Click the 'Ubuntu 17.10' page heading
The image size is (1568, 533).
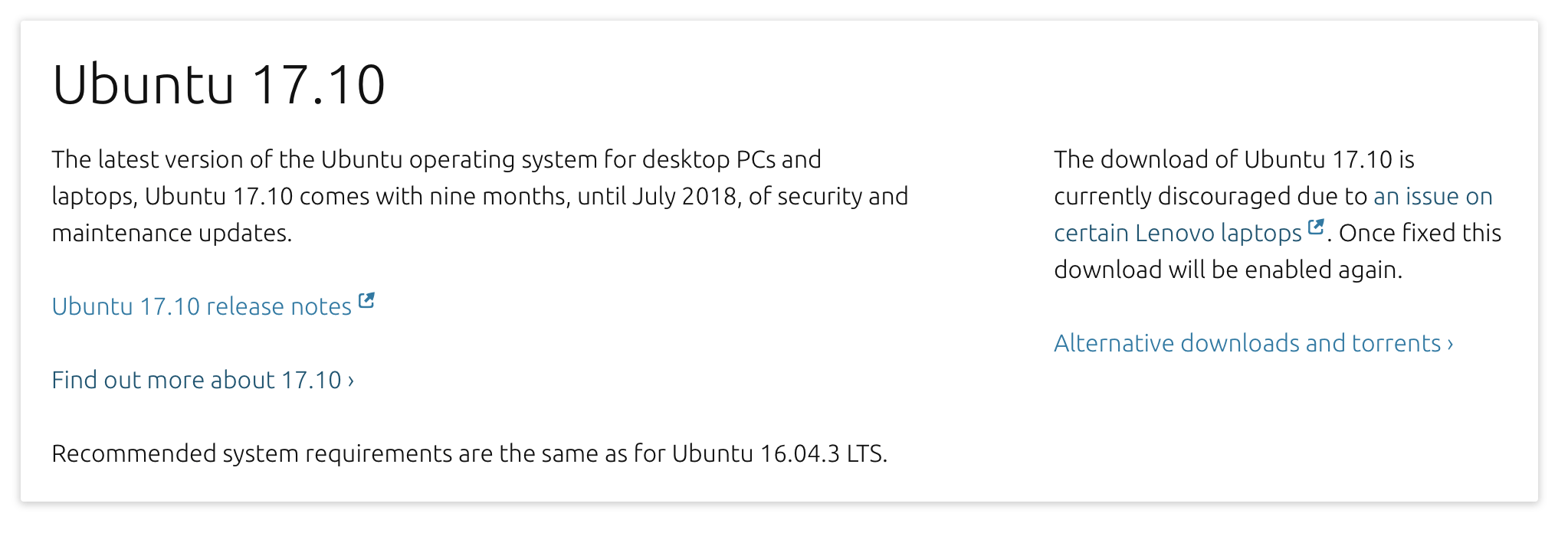point(218,84)
